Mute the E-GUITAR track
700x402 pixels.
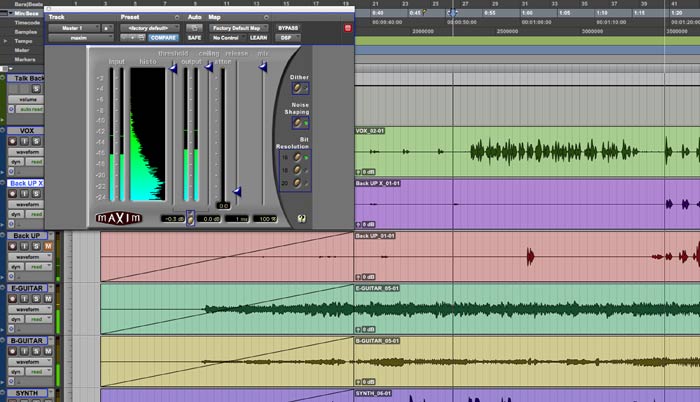48,299
